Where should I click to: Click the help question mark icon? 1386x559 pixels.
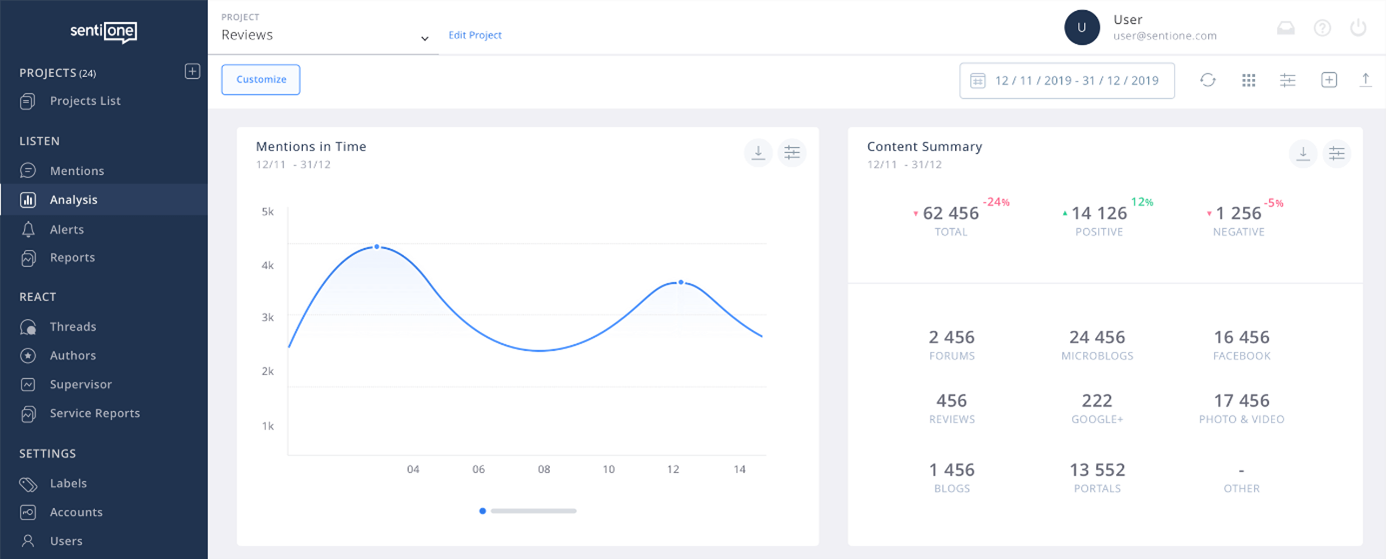(x=1322, y=28)
